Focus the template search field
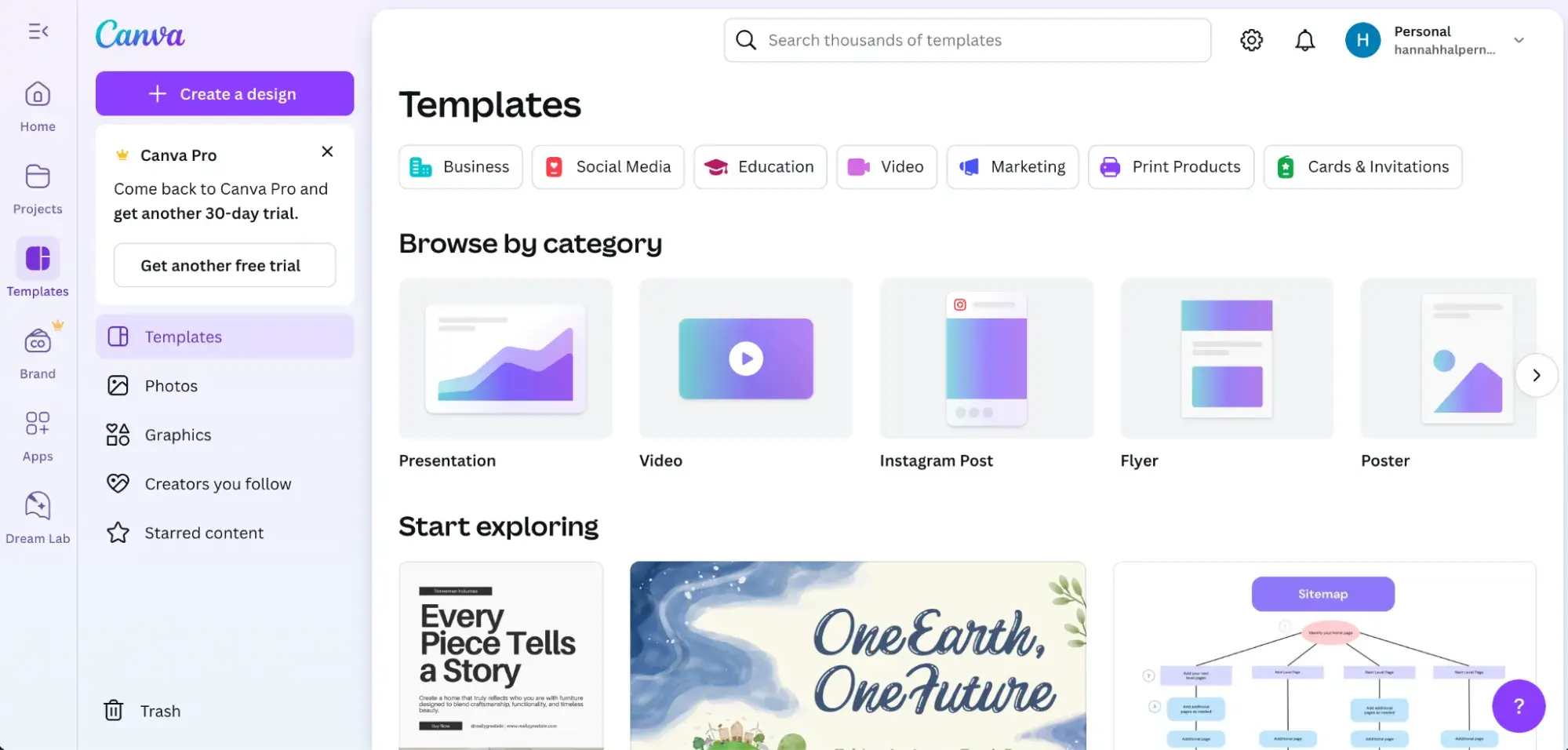The width and height of the screenshot is (1568, 750). 966,40
